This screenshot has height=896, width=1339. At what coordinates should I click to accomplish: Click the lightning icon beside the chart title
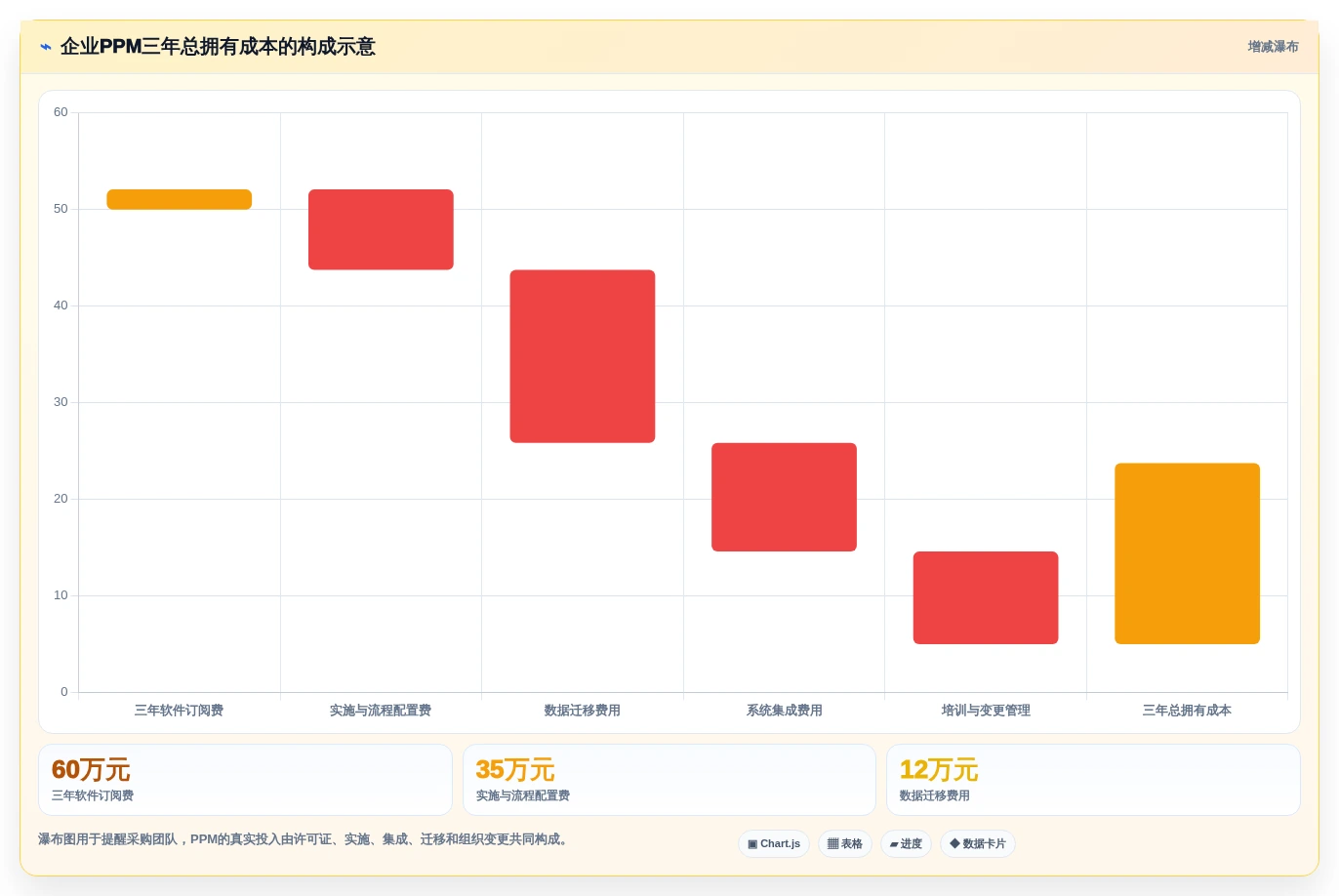point(45,47)
